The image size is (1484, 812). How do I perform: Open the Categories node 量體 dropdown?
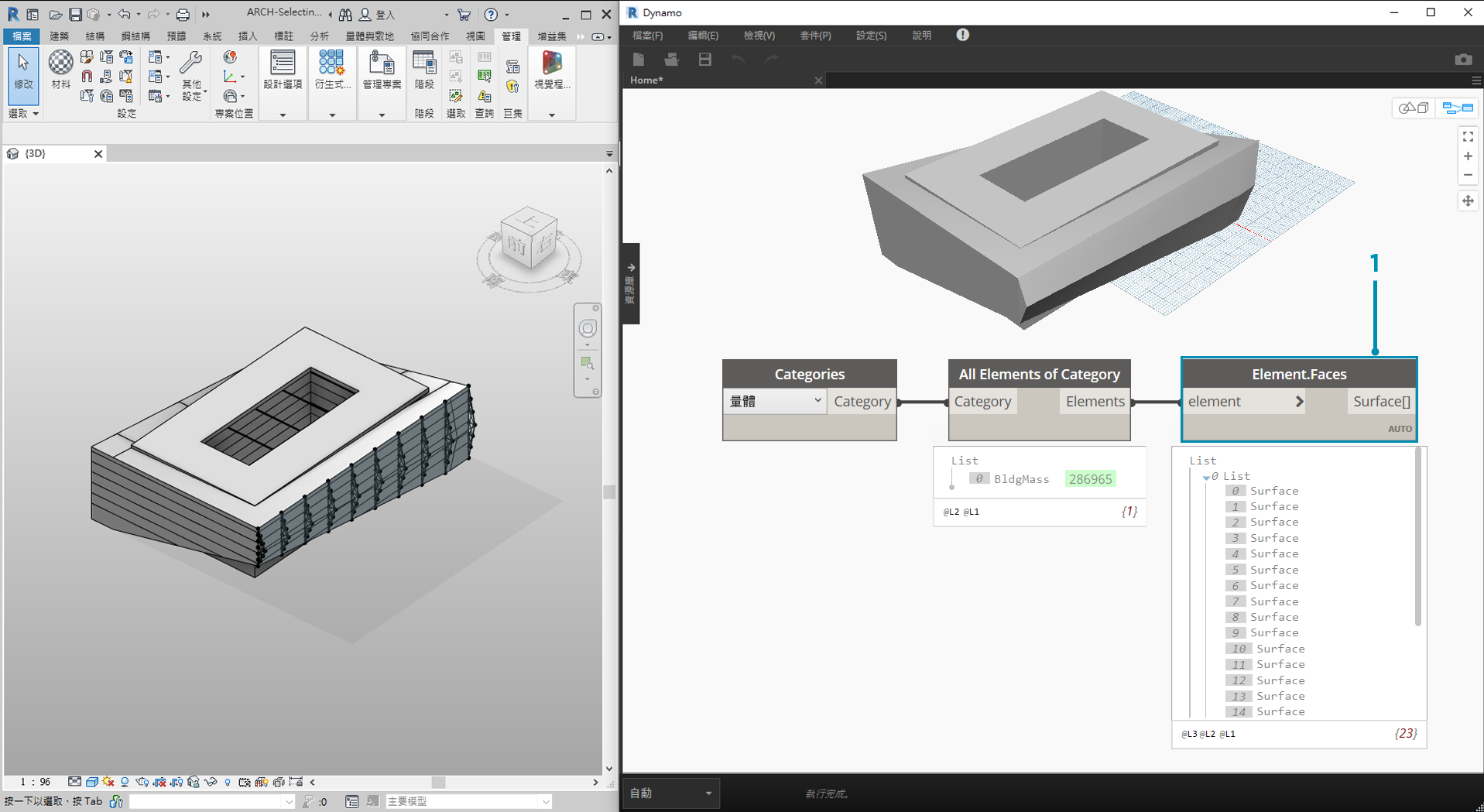pyautogui.click(x=775, y=401)
